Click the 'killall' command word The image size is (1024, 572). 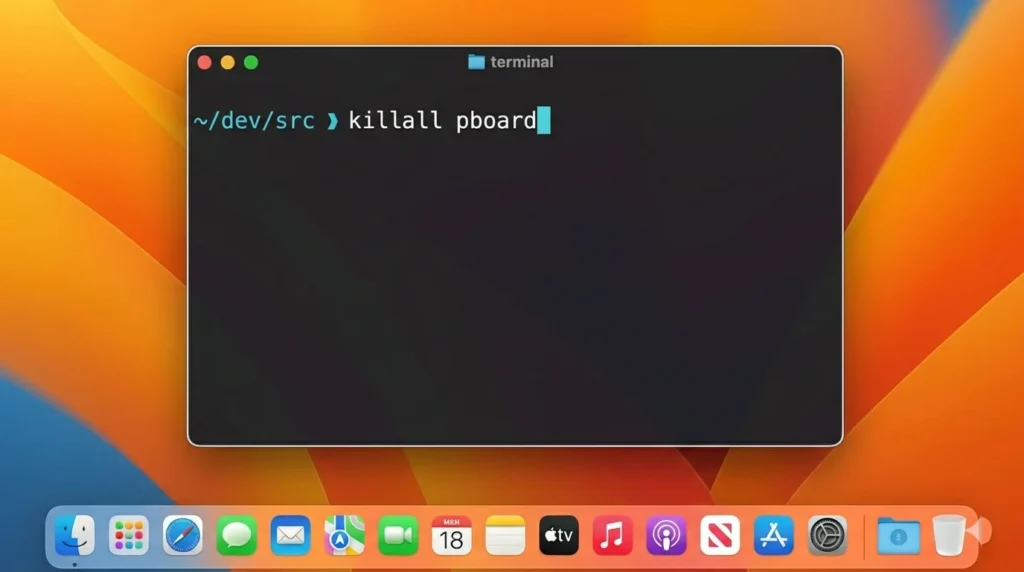(394, 120)
